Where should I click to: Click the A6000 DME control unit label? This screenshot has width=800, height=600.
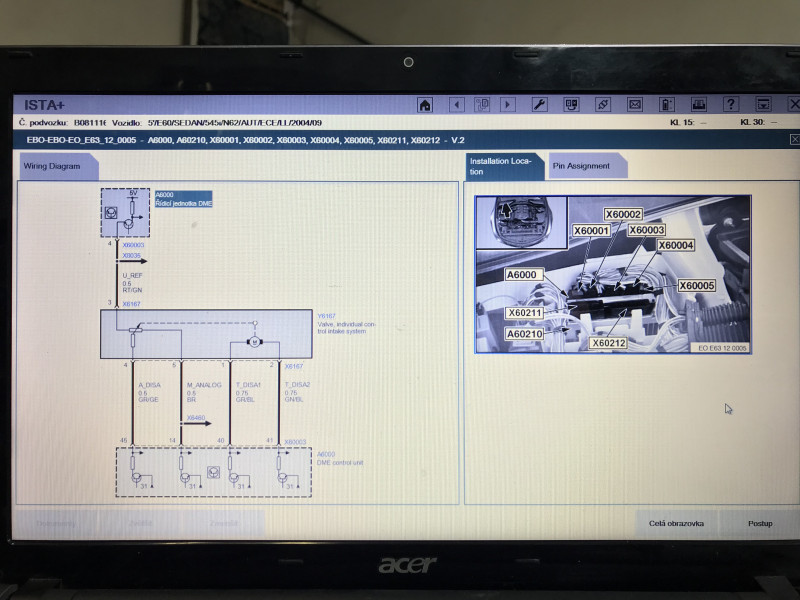[x=340, y=458]
